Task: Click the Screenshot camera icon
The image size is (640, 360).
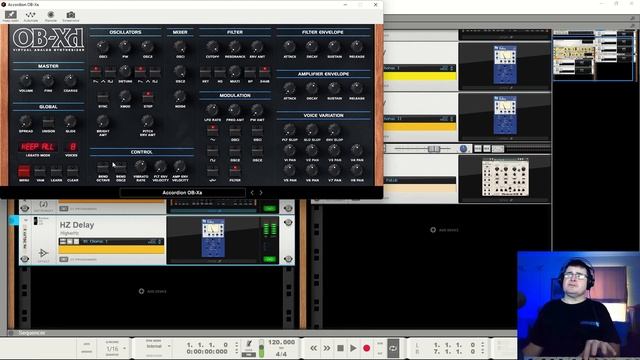Action: coord(71,16)
